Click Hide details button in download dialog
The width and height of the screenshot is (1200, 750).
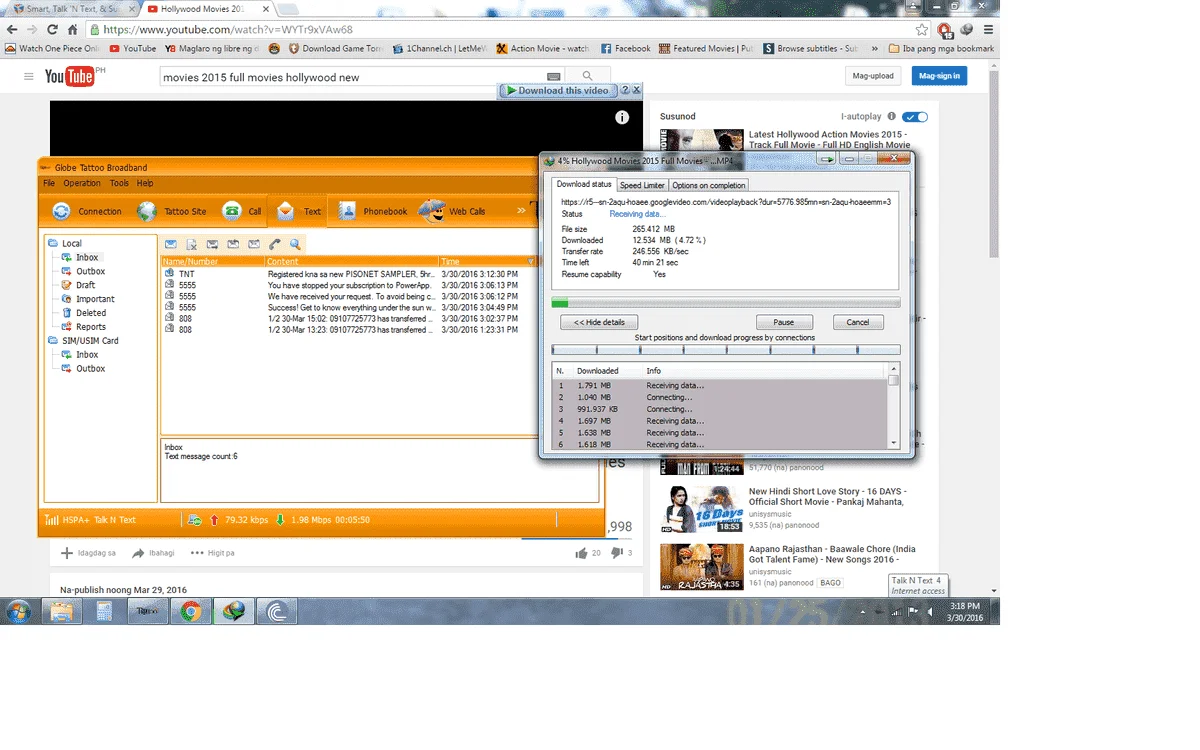click(599, 322)
